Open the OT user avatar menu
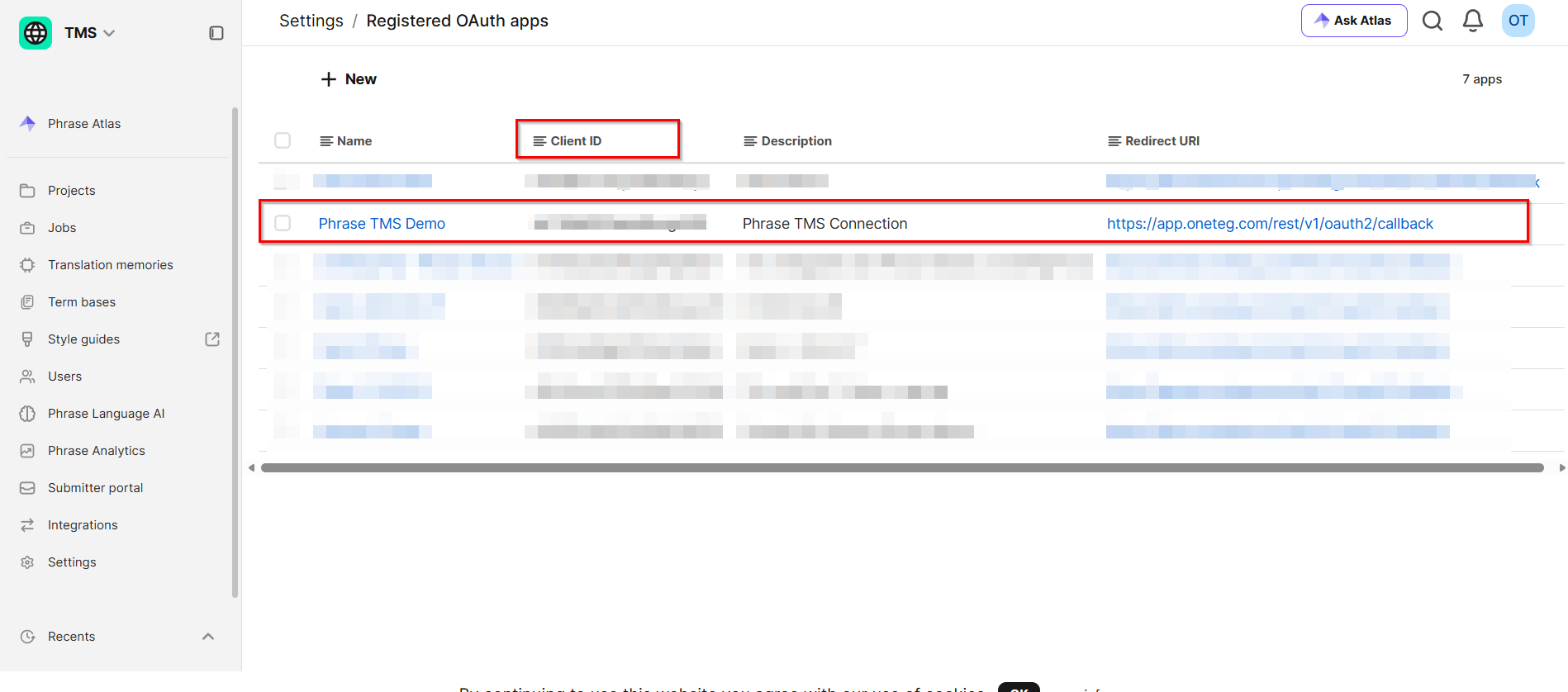 tap(1518, 21)
